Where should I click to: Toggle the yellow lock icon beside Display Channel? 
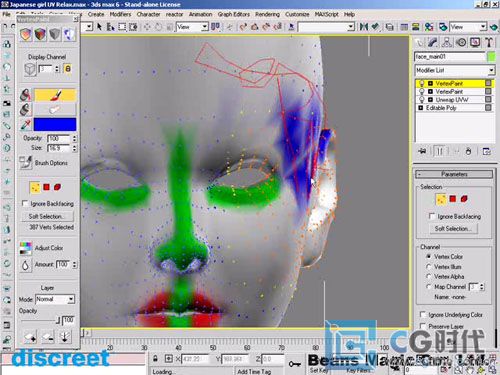68,69
